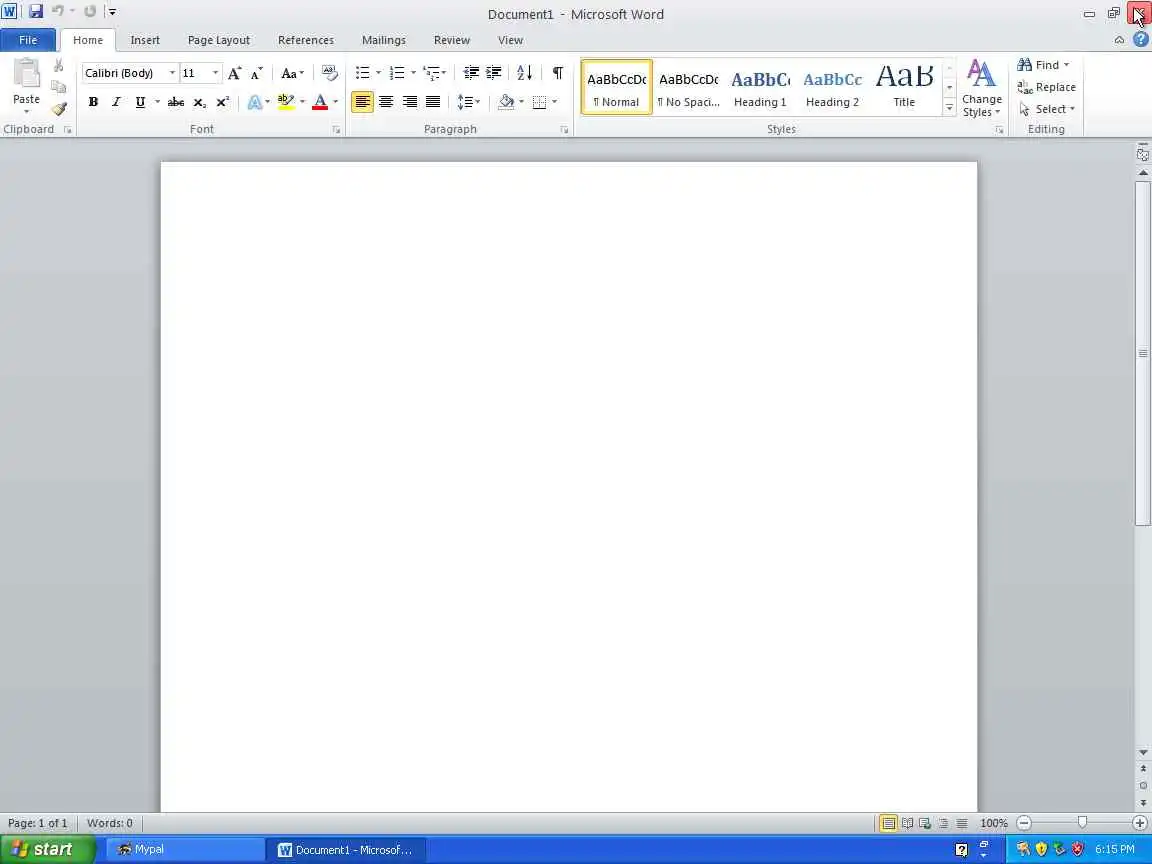
Task: Click the Increase Indent icon
Action: click(x=494, y=73)
